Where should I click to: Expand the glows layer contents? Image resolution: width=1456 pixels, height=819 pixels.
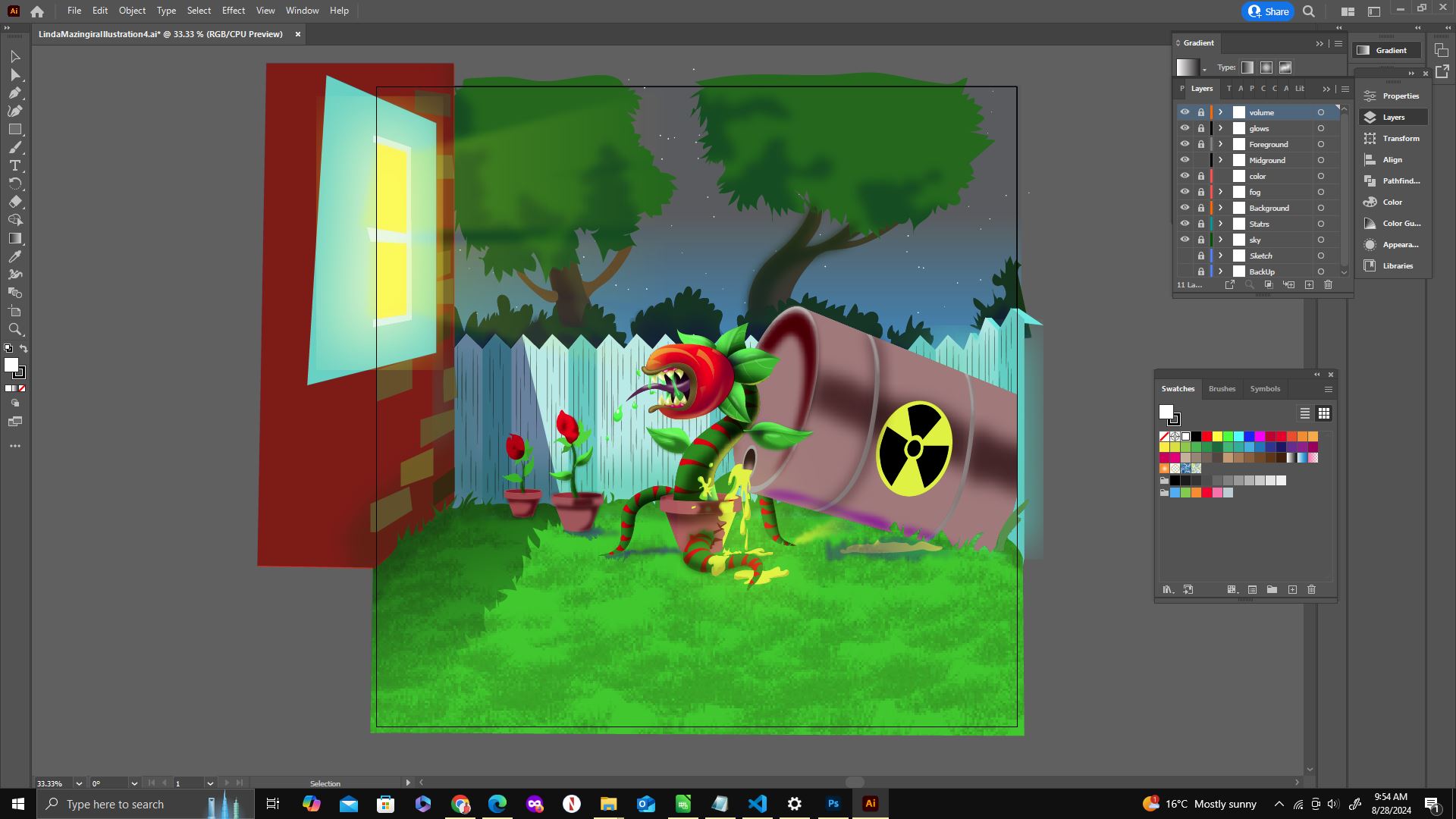coord(1220,128)
